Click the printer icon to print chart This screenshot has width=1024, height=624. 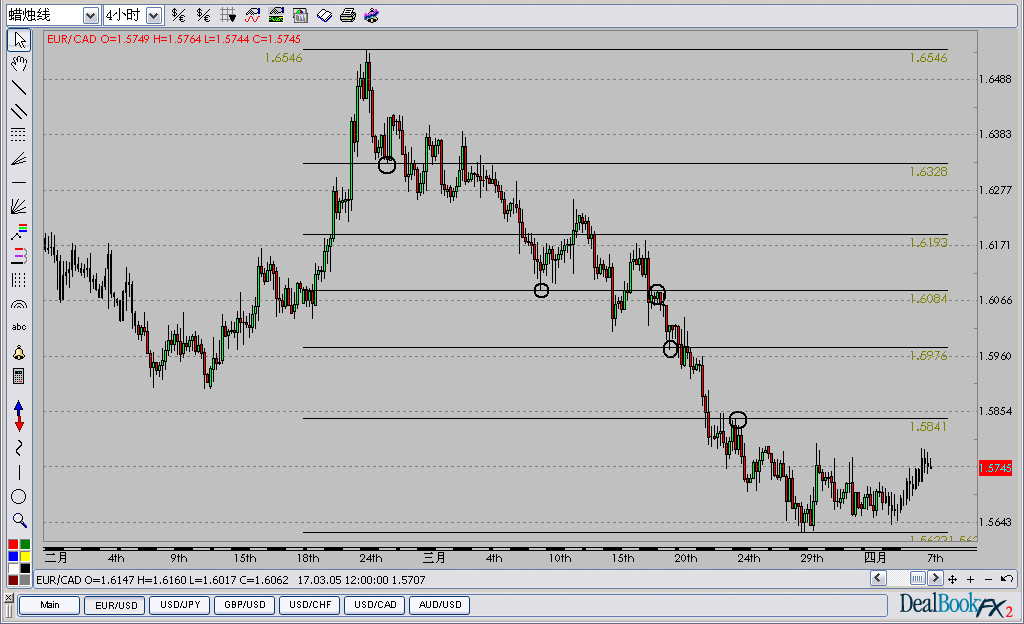coord(347,15)
